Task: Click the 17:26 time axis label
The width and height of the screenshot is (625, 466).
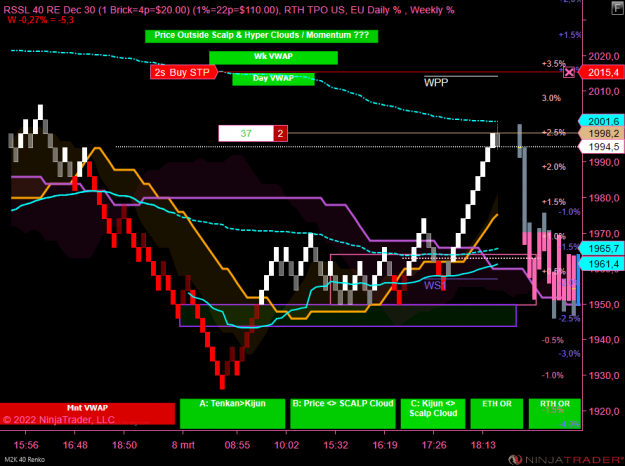Action: [434, 445]
